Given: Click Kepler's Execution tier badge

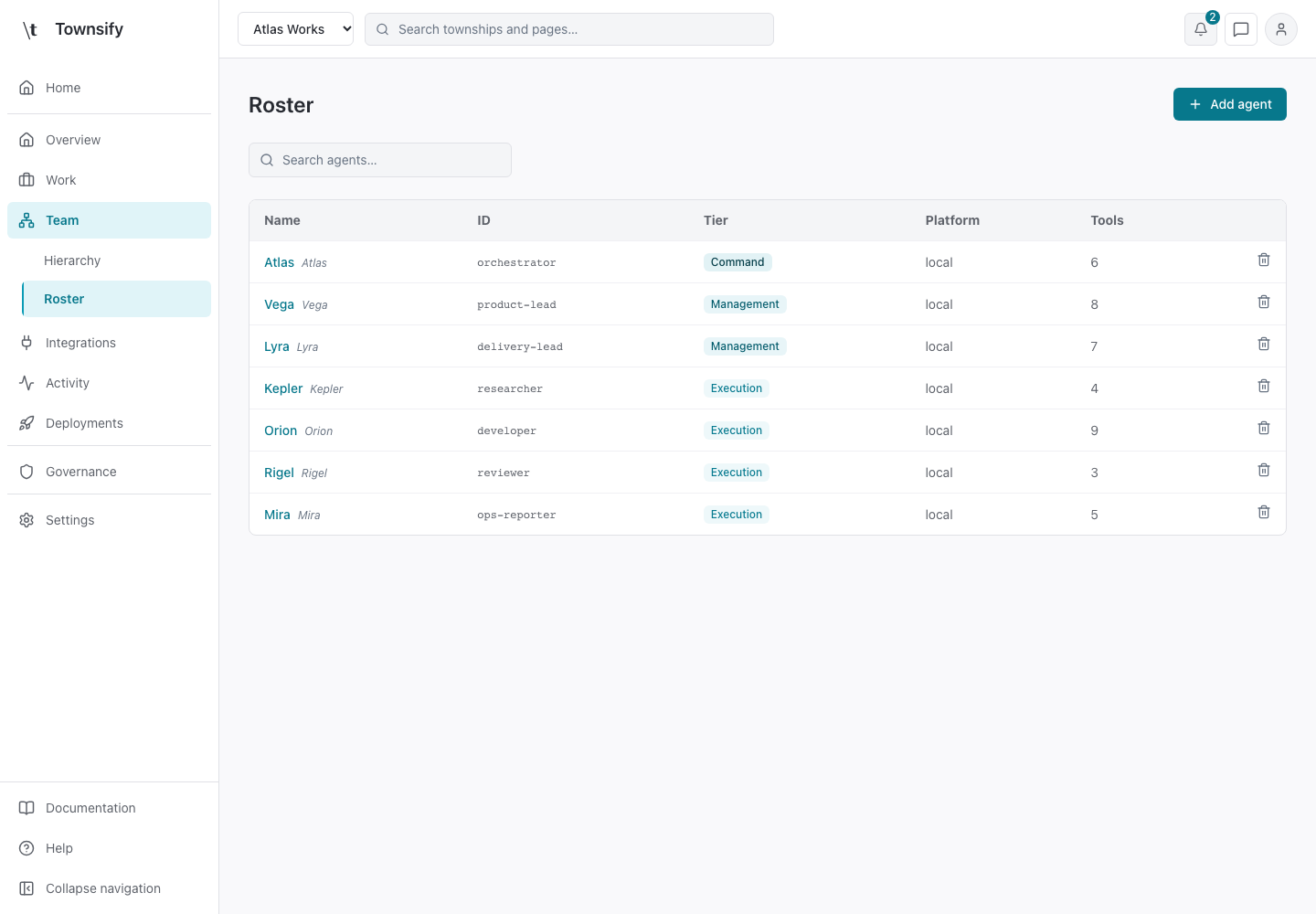Looking at the screenshot, I should (x=737, y=388).
